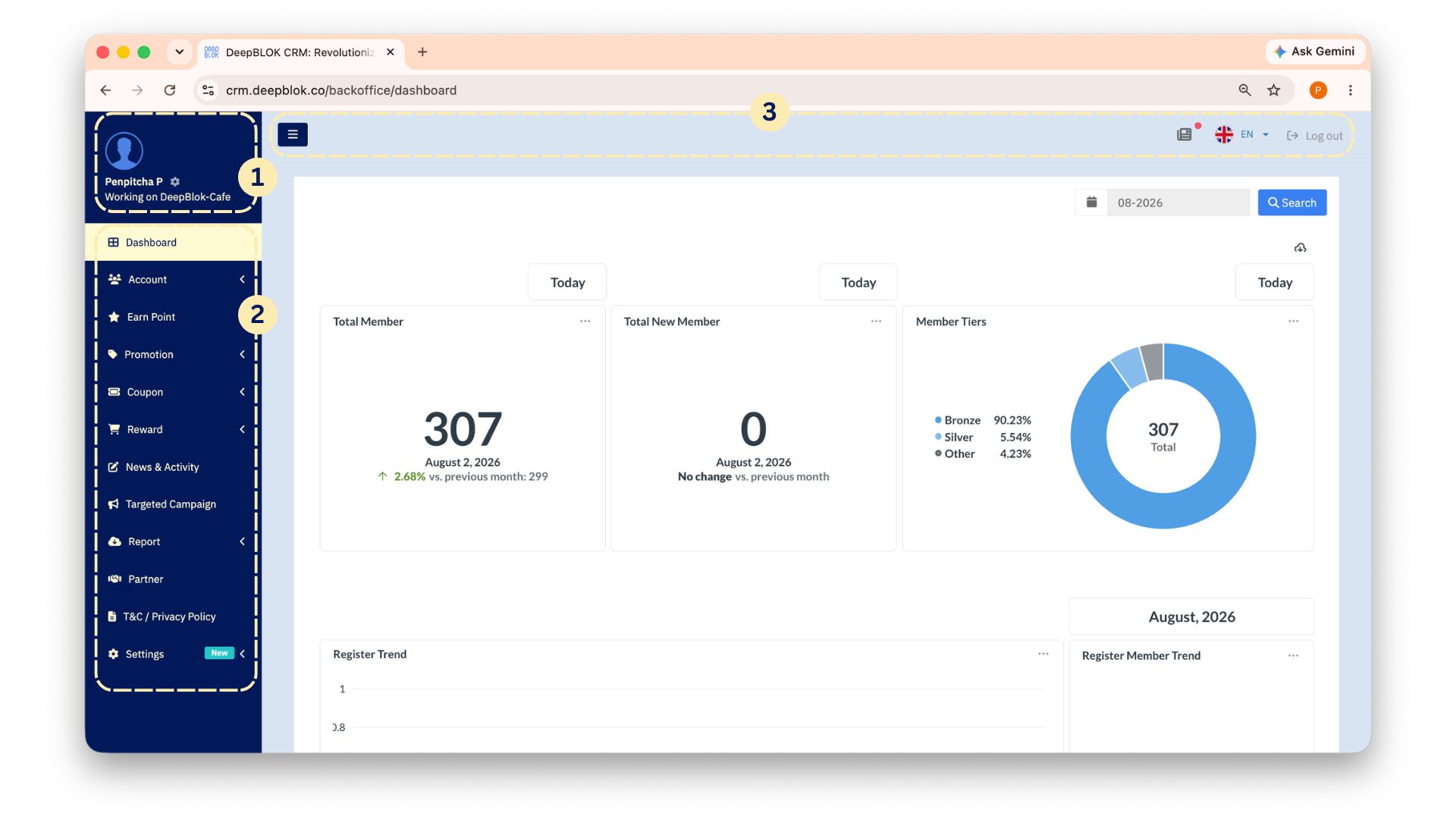Viewport: 1456px width, 819px height.
Task: Open Total Member card options ellipsis
Action: 585,322
